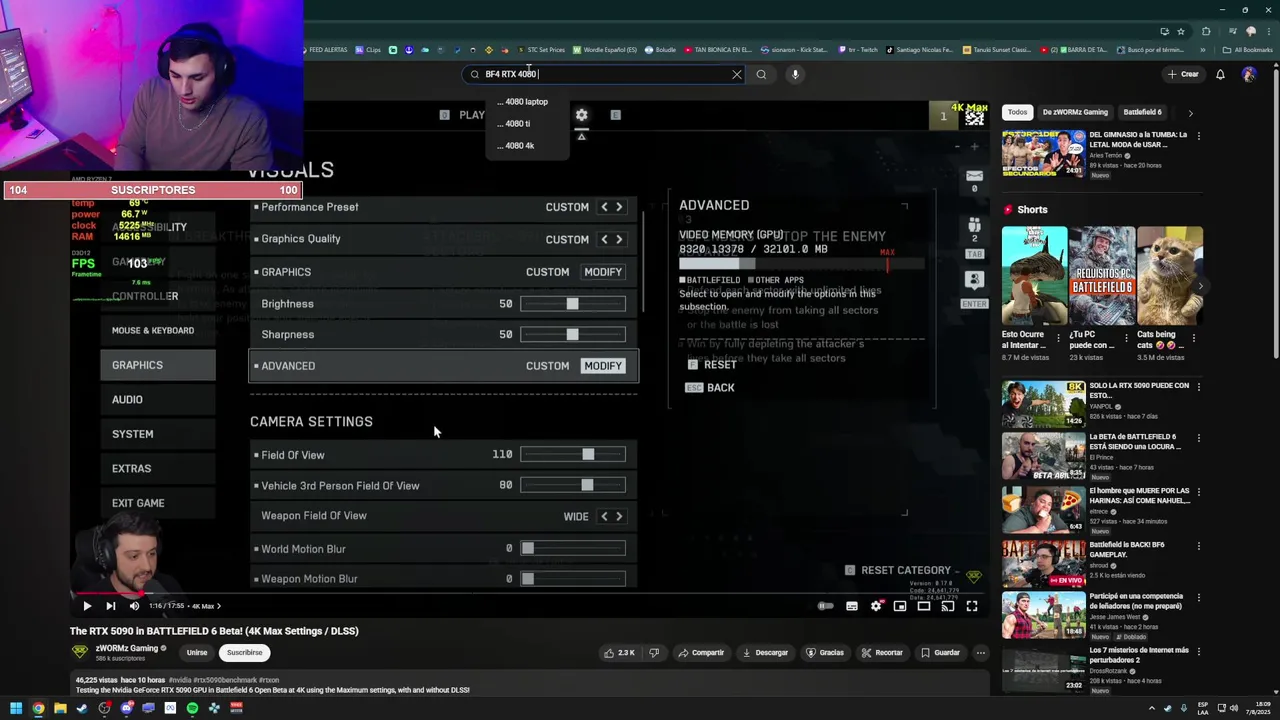Select suggestion '4080 ti'
Image resolution: width=1280 pixels, height=720 pixels.
pyautogui.click(x=527, y=124)
